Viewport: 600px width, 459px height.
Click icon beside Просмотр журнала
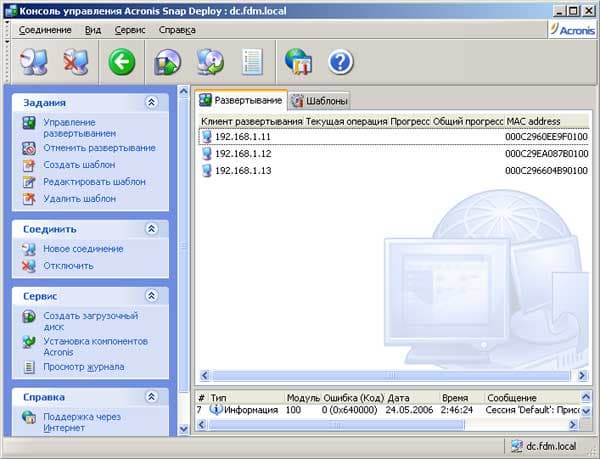pyautogui.click(x=29, y=367)
